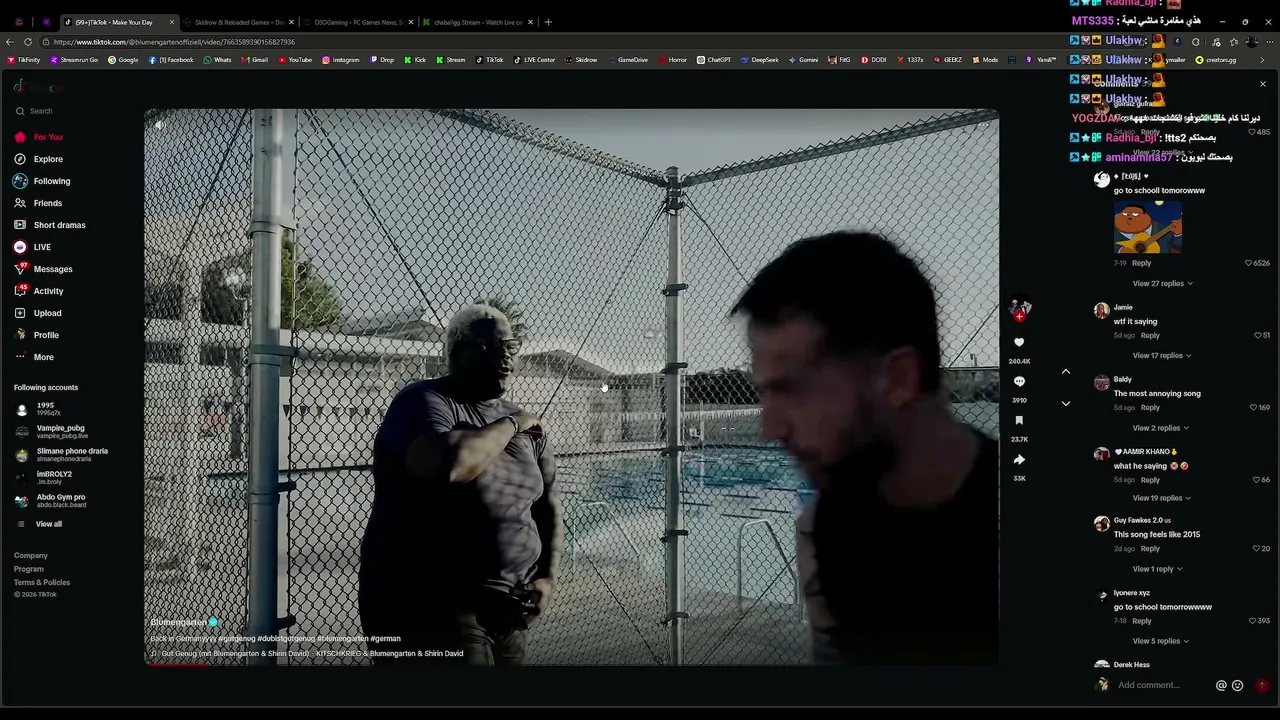1280x720 pixels.
Task: Like Jamie's comment
Action: pos(1258,336)
